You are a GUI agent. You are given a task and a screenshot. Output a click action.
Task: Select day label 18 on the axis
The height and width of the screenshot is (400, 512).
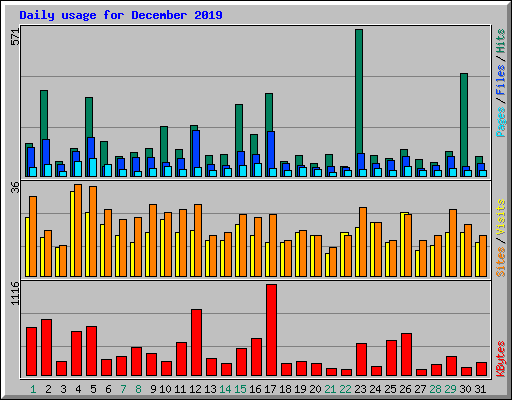tap(285, 389)
